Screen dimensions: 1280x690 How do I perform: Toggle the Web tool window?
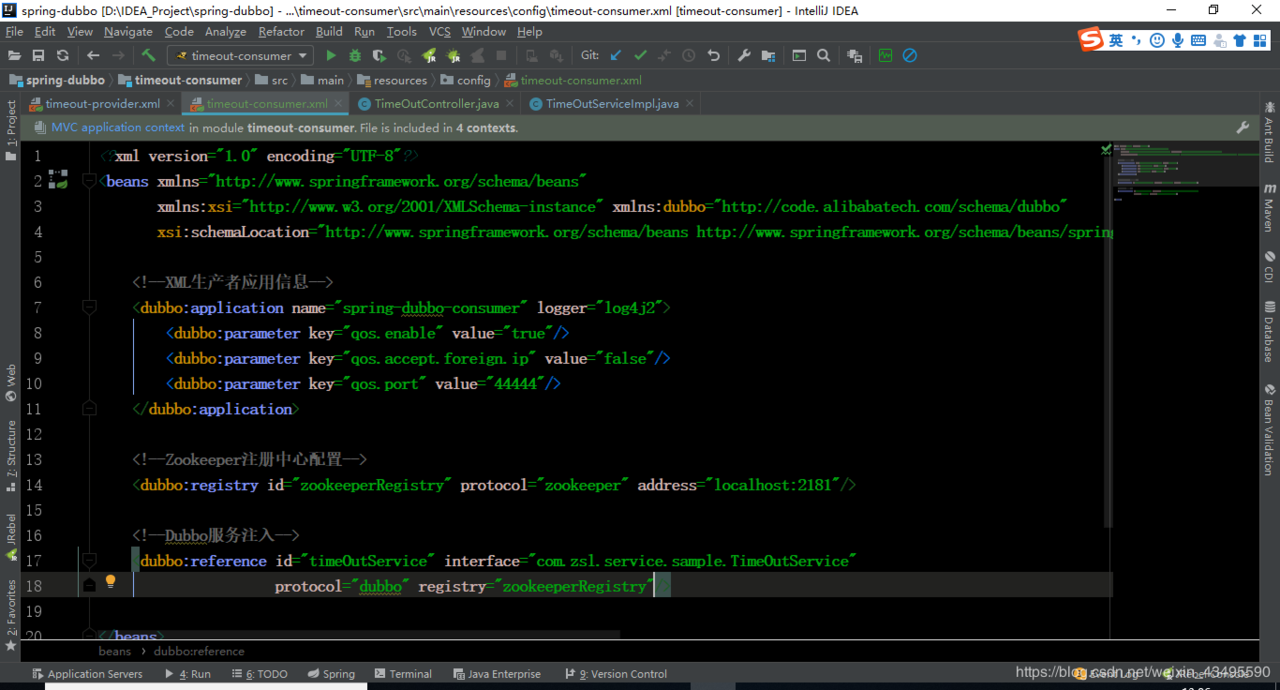click(x=11, y=385)
